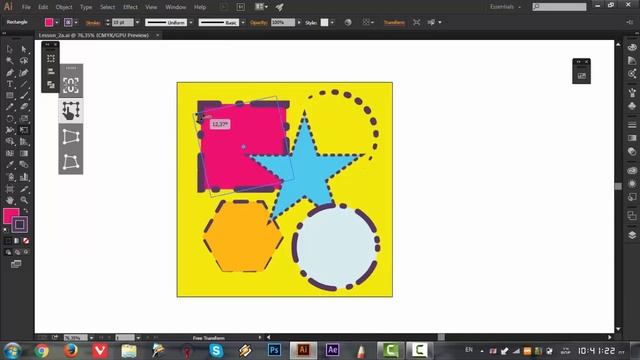Click the Recolor Artwork icon
This screenshot has width=640, height=360.
(348, 22)
